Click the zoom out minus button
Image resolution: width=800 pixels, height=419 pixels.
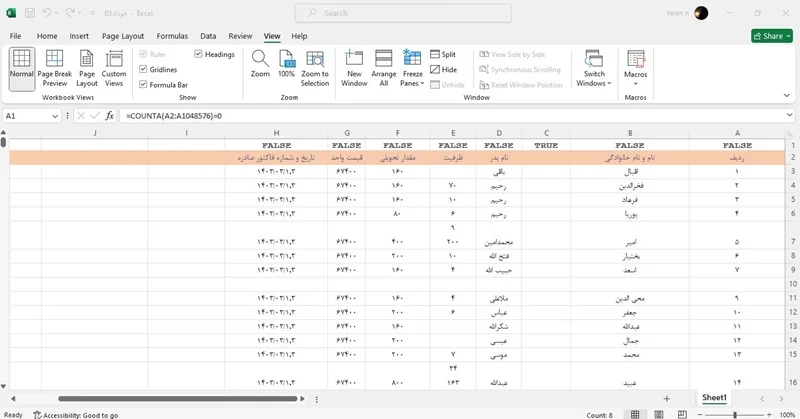coord(700,415)
